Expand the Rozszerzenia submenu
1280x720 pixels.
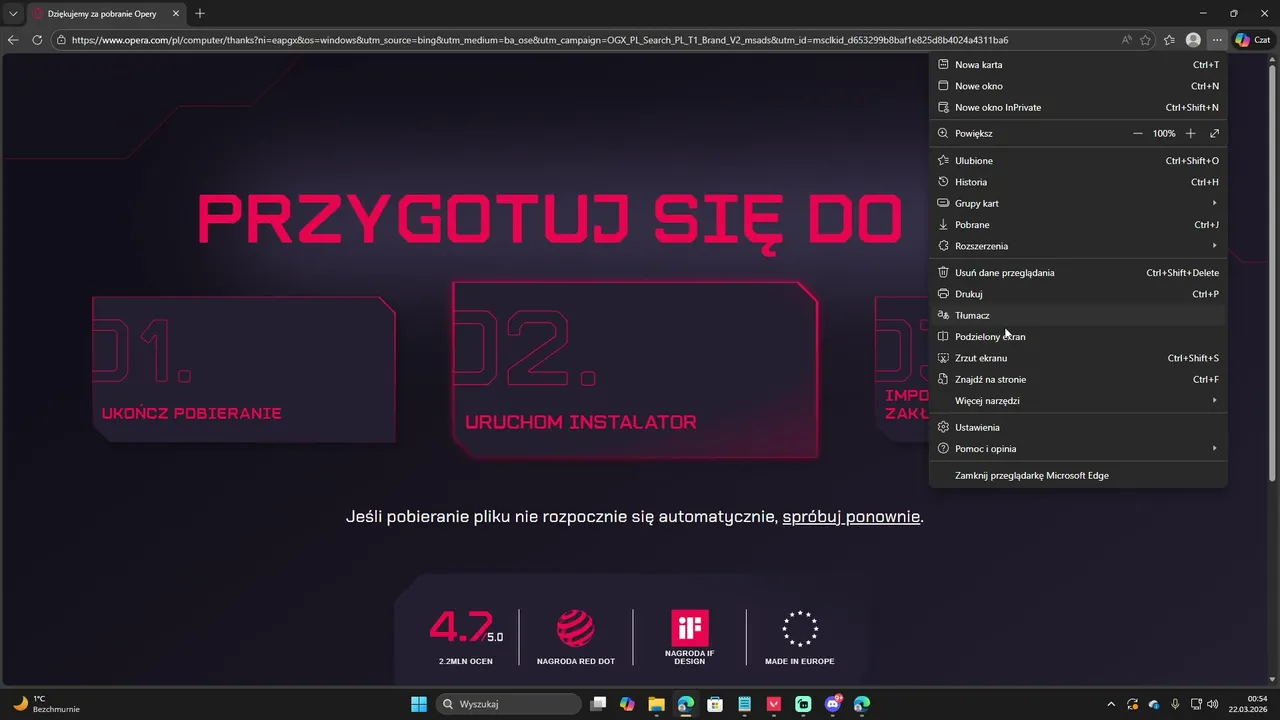pos(1078,246)
